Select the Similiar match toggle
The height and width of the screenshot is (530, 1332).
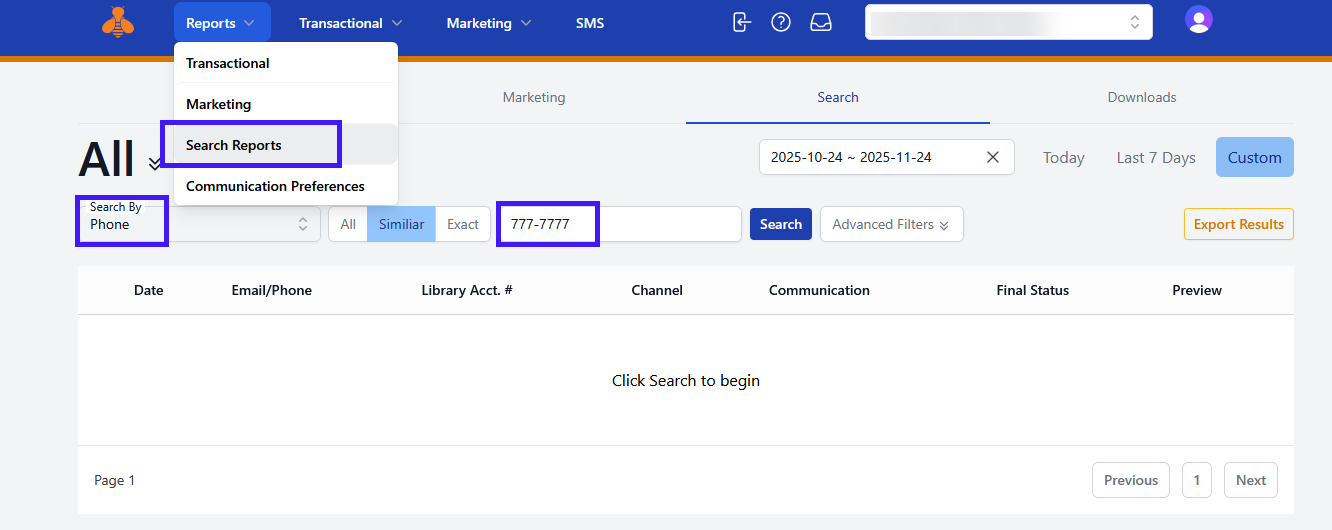(401, 224)
